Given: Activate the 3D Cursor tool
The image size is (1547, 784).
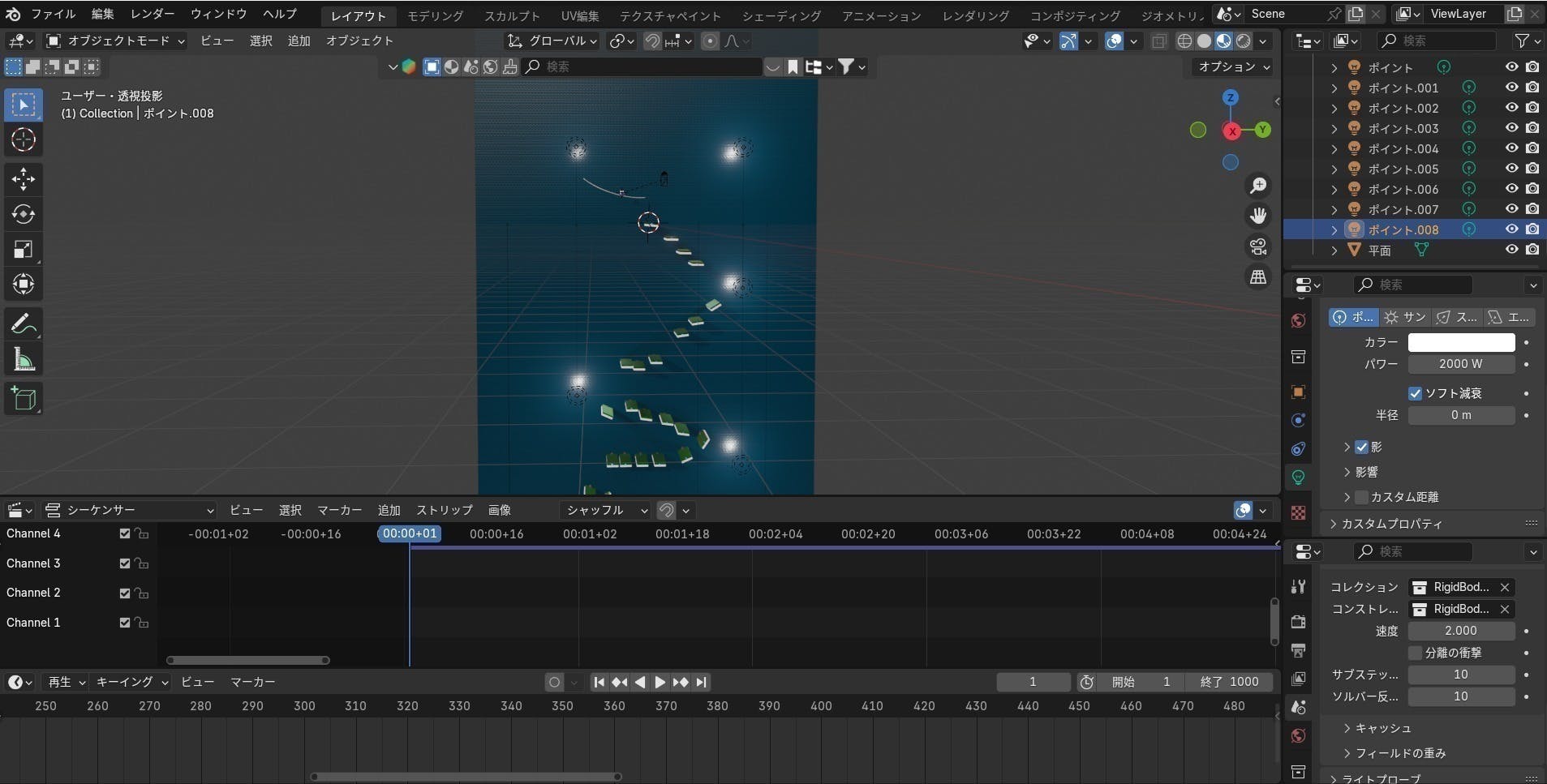Looking at the screenshot, I should (24, 140).
